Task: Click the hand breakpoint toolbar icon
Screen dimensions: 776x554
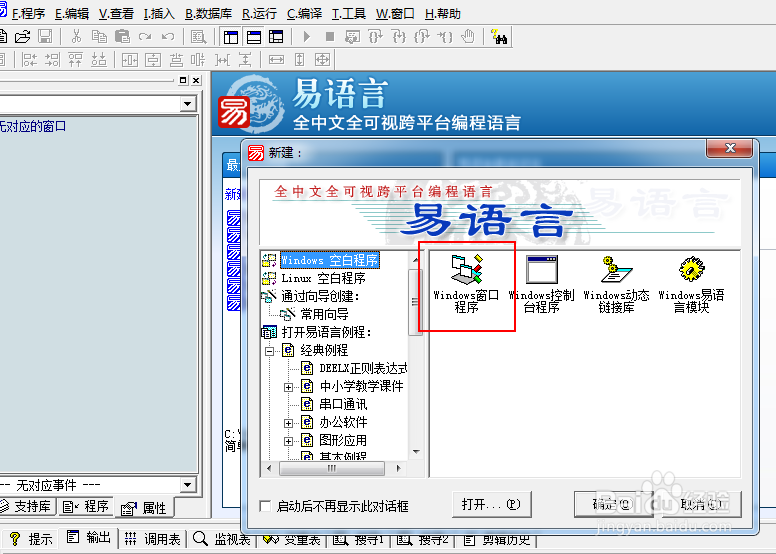Action: pyautogui.click(x=468, y=37)
